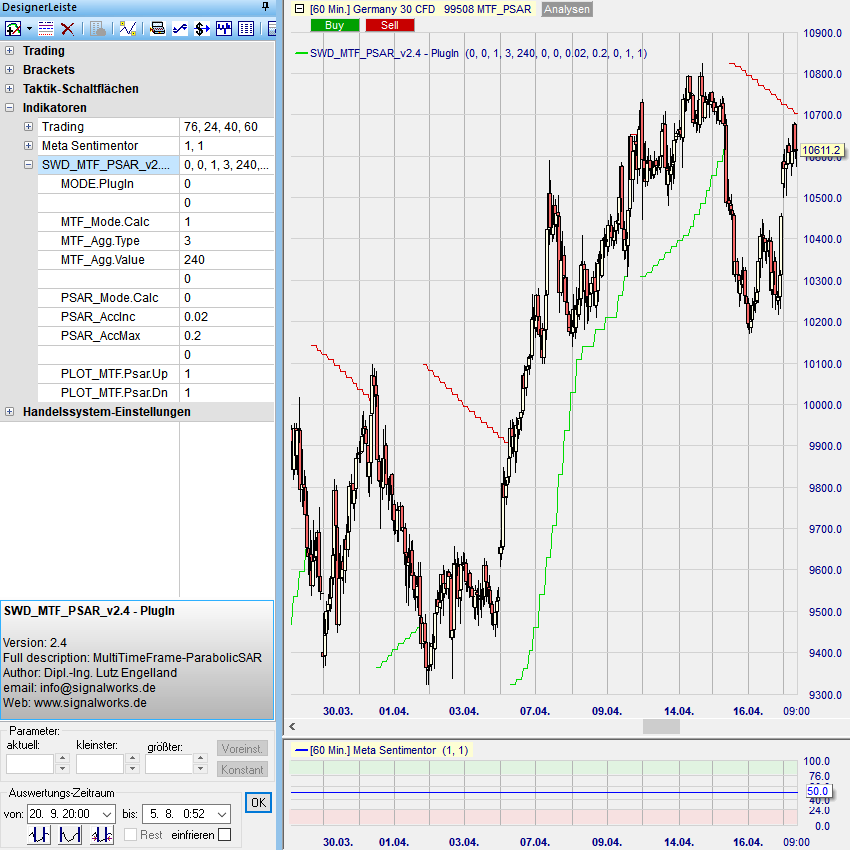Image resolution: width=850 pixels, height=850 pixels.
Task: Expand the Brackets section
Action: click(9, 70)
